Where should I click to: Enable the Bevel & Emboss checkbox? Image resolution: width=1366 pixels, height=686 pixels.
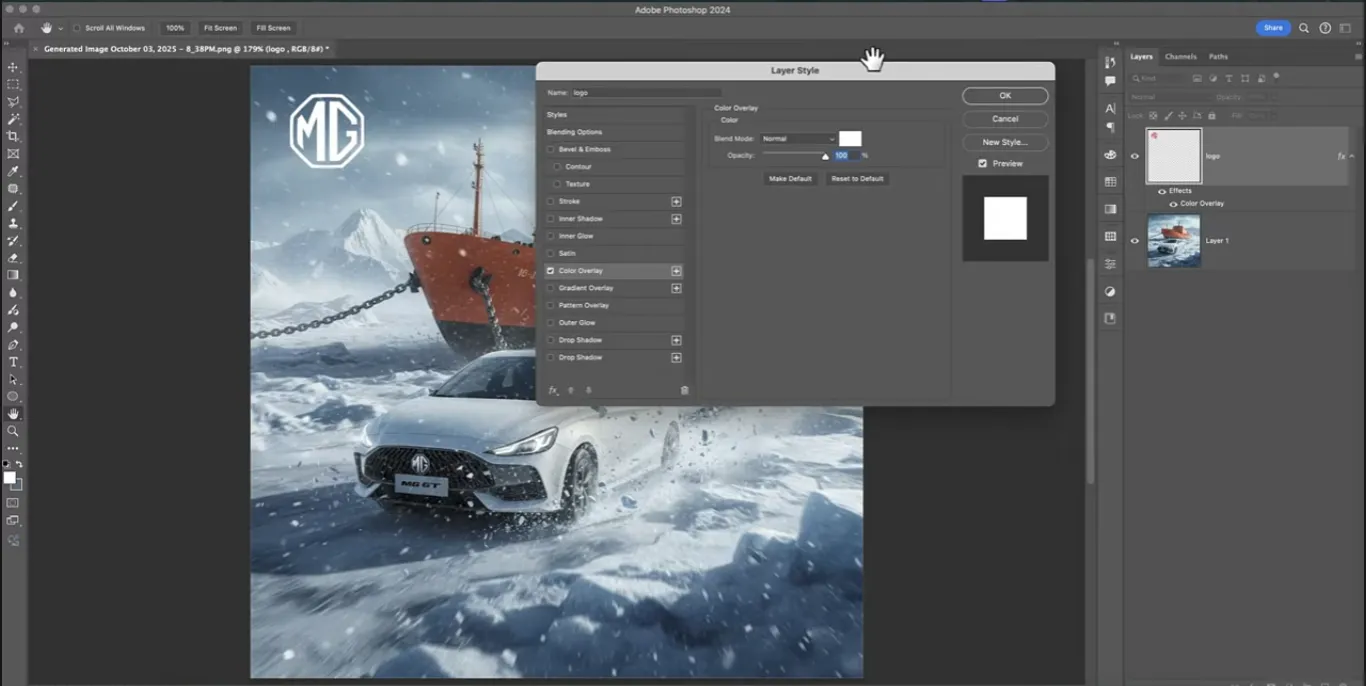[550, 149]
